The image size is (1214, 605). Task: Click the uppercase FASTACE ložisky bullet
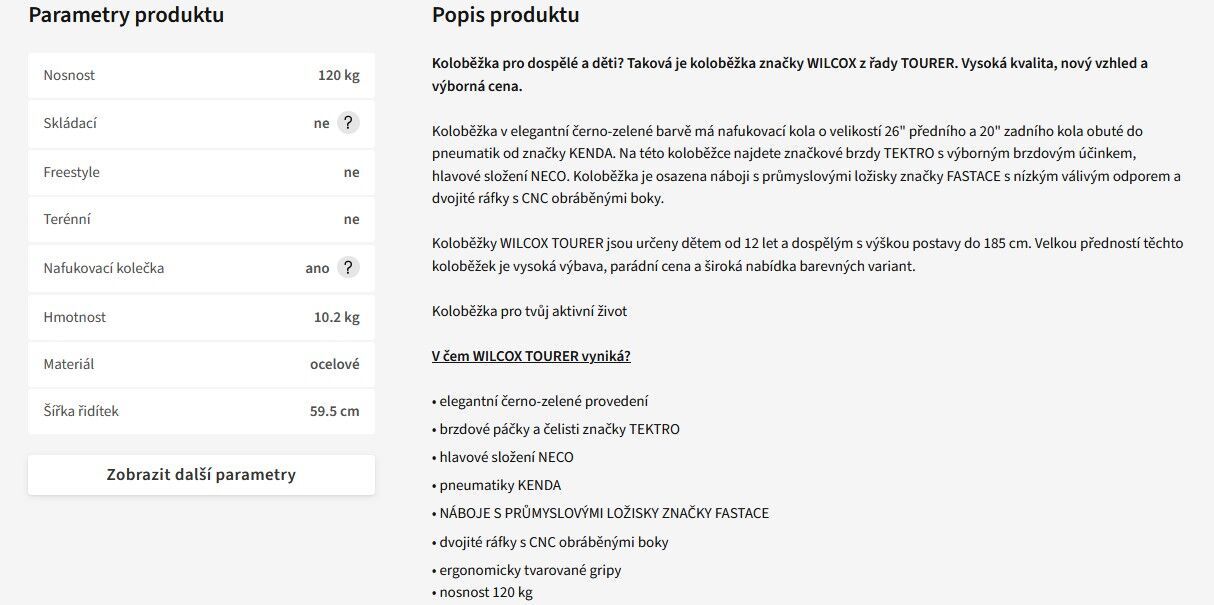[604, 513]
